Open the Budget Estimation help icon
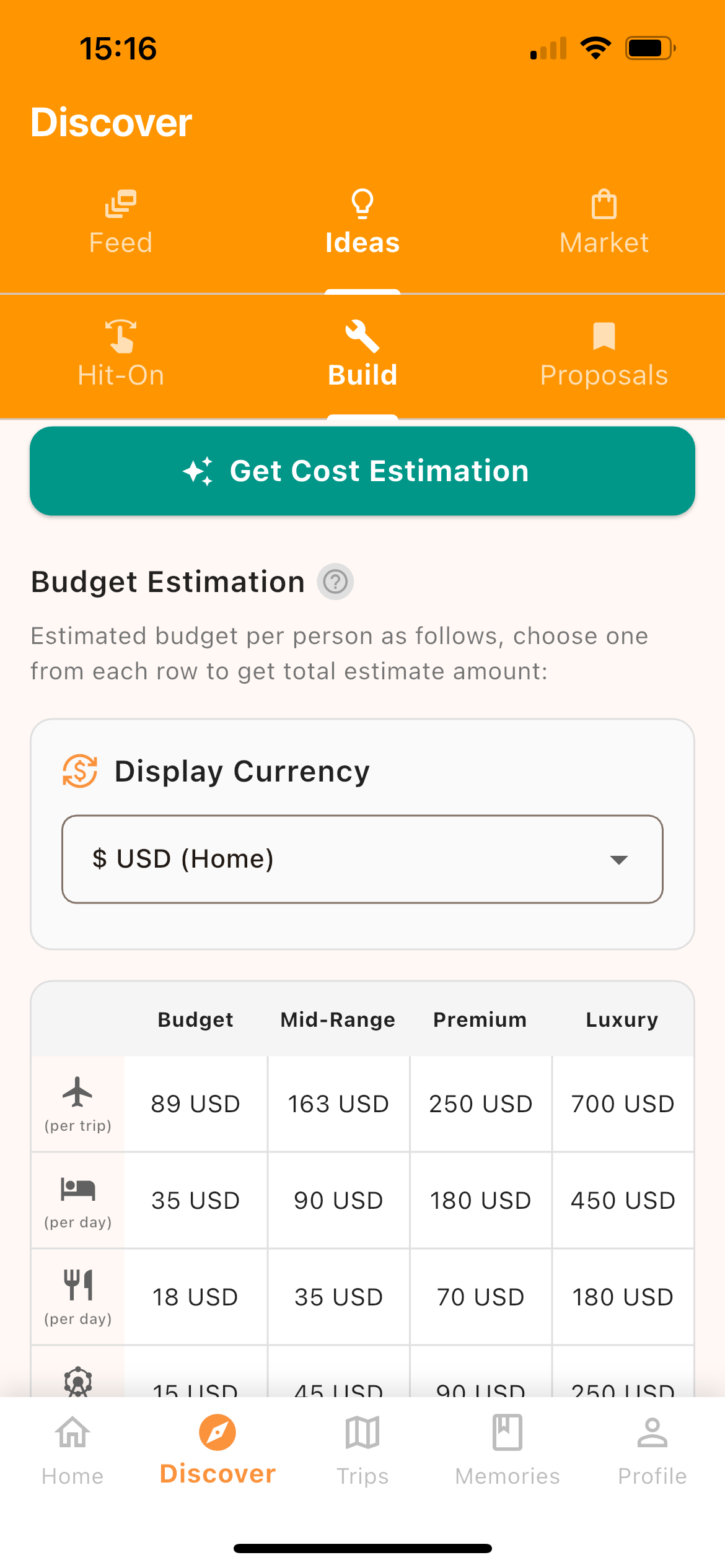Viewport: 725px width, 1568px height. (x=335, y=582)
